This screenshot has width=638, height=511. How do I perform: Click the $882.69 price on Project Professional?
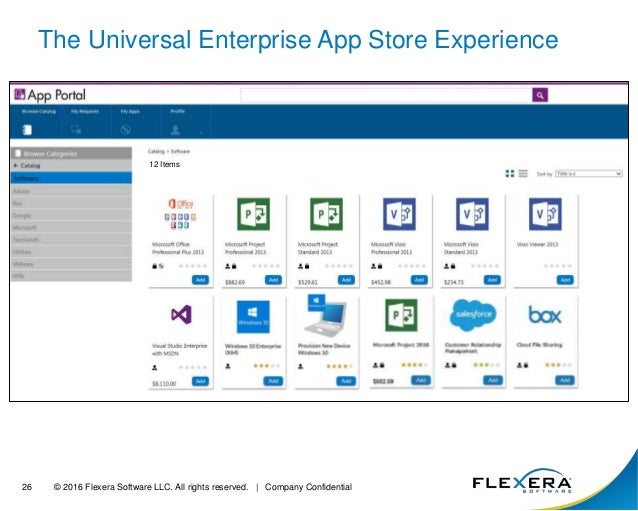(x=235, y=282)
